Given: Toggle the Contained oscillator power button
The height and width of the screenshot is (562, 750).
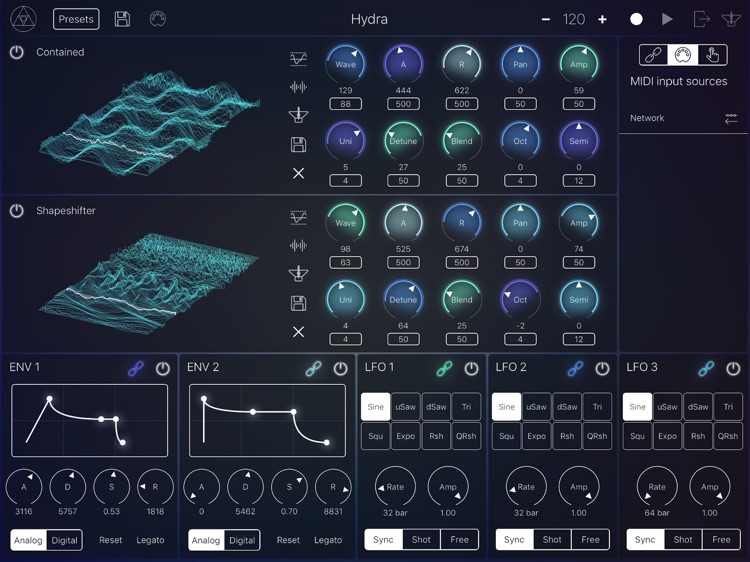Looking at the screenshot, I should pyautogui.click(x=17, y=52).
